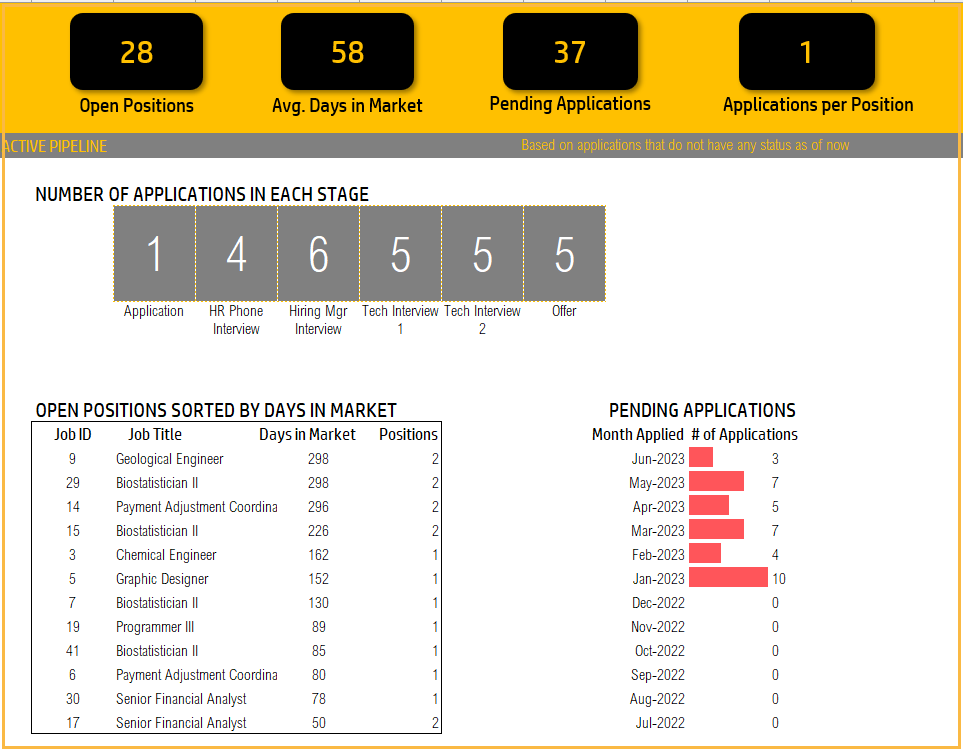Select the Feb-2023 application count 4
The width and height of the screenshot is (963, 751).
tap(775, 555)
